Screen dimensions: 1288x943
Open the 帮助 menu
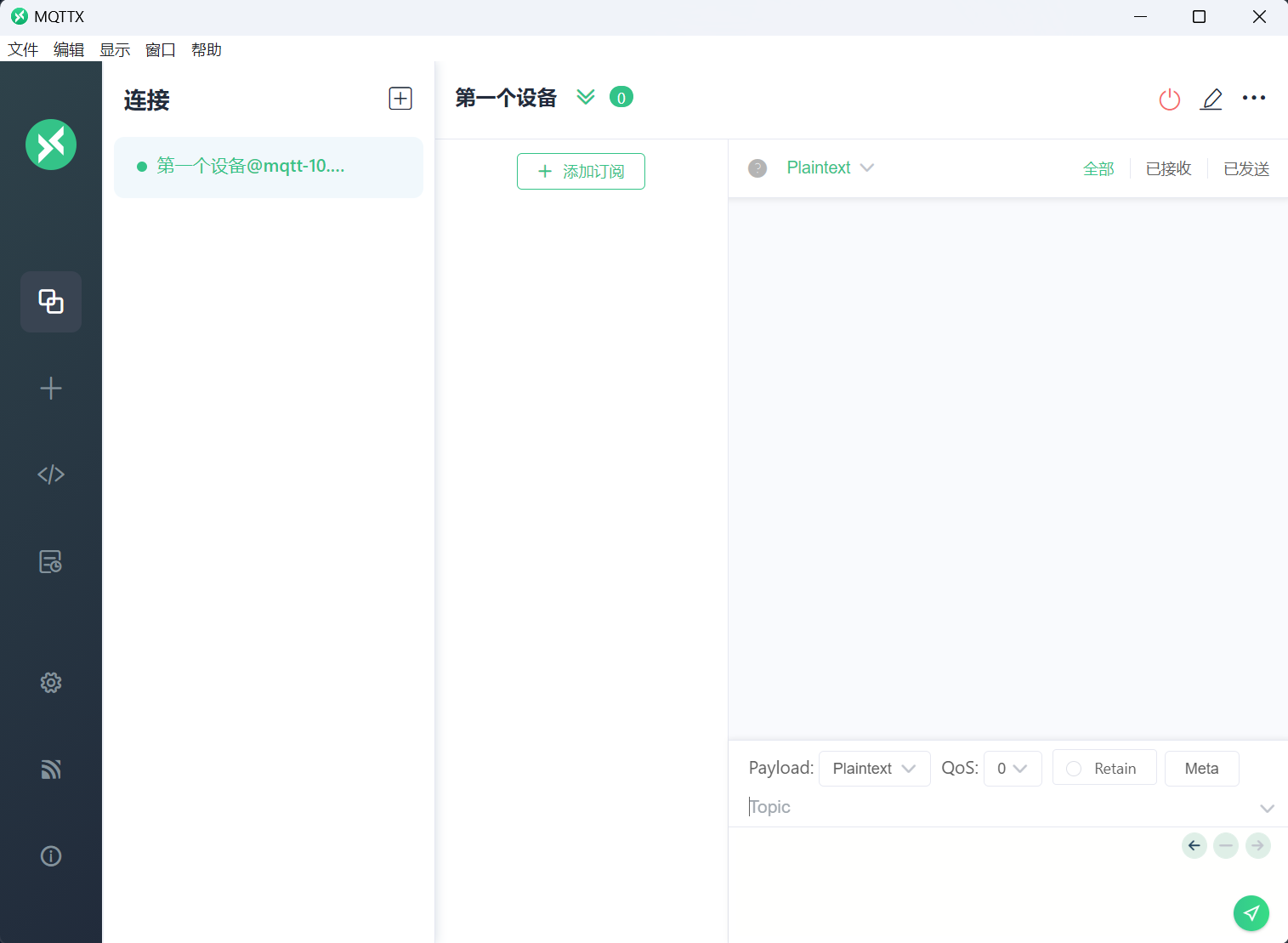tap(207, 50)
